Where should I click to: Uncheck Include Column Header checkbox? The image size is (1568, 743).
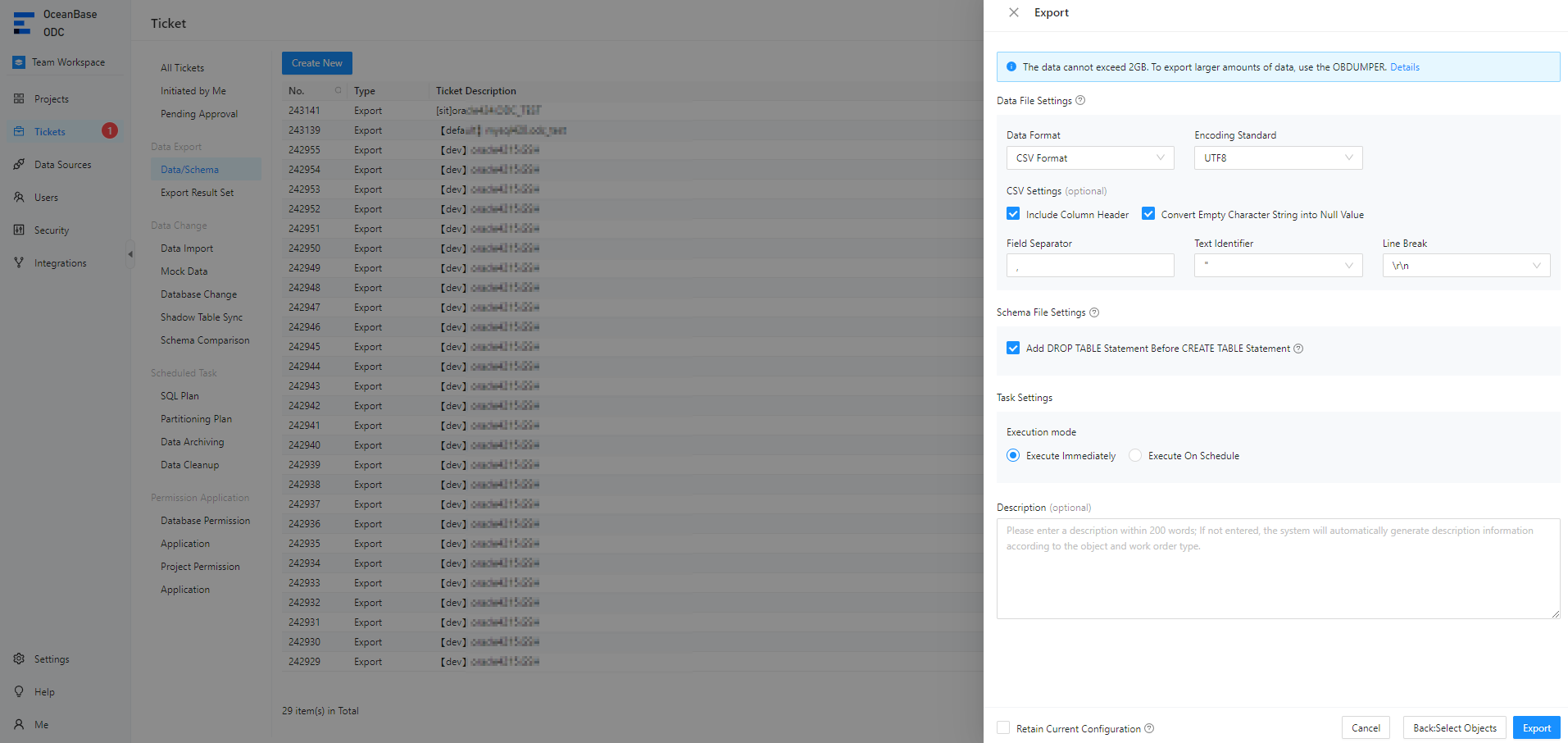point(1013,214)
